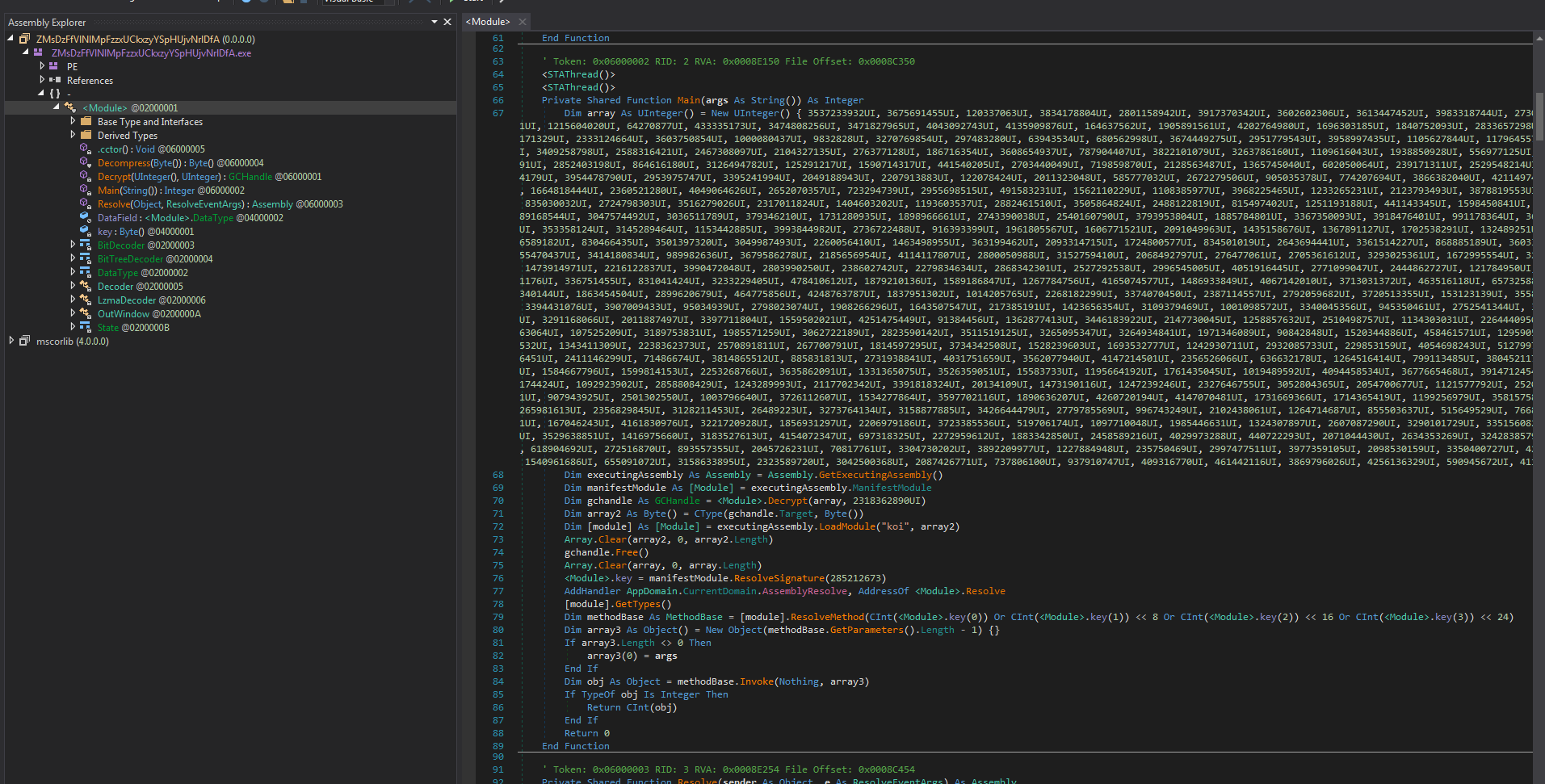Click the Resolve method icon in tree
Viewport: 1545px width, 784px height.
(86, 203)
